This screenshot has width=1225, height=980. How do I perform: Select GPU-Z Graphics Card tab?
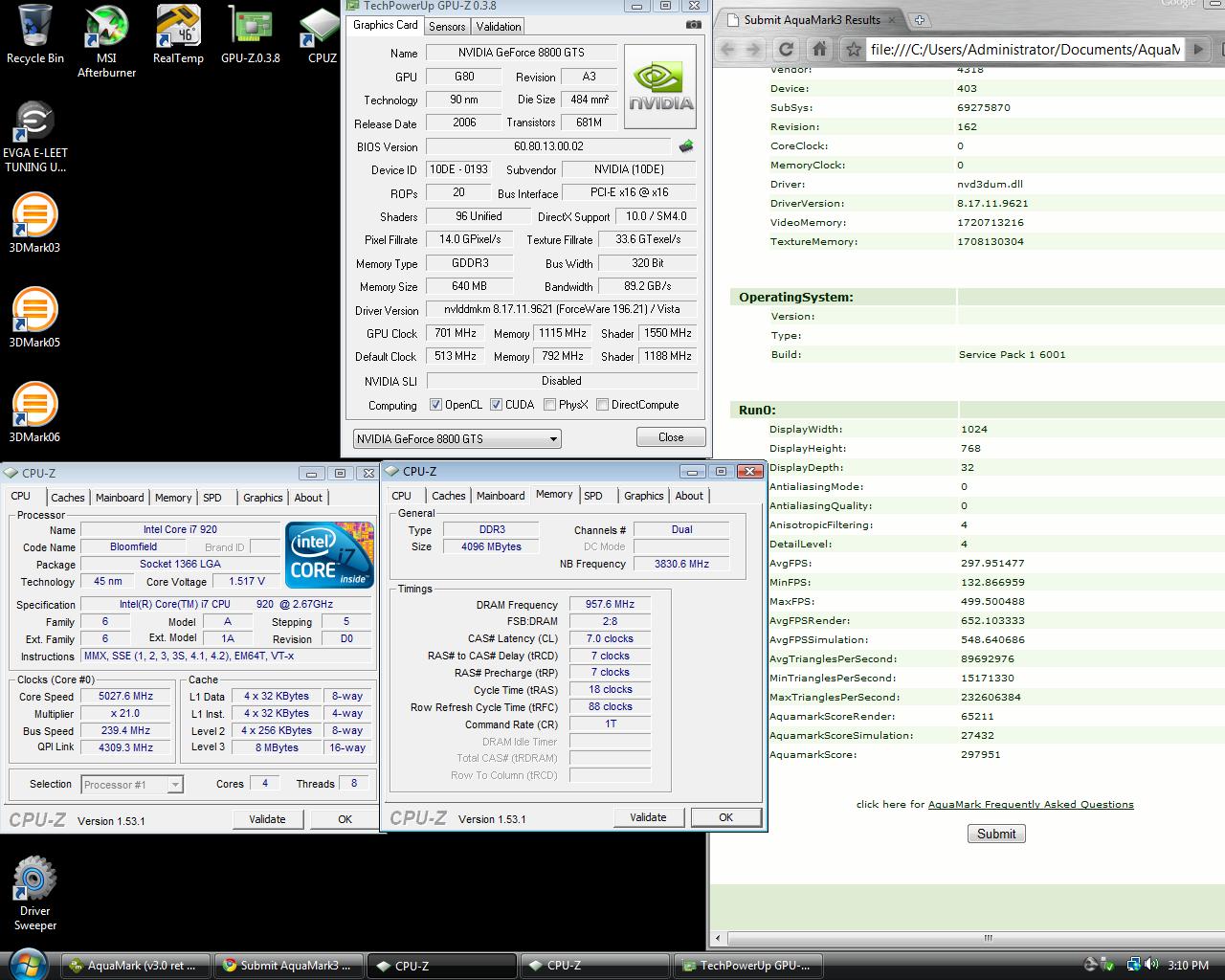385,25
